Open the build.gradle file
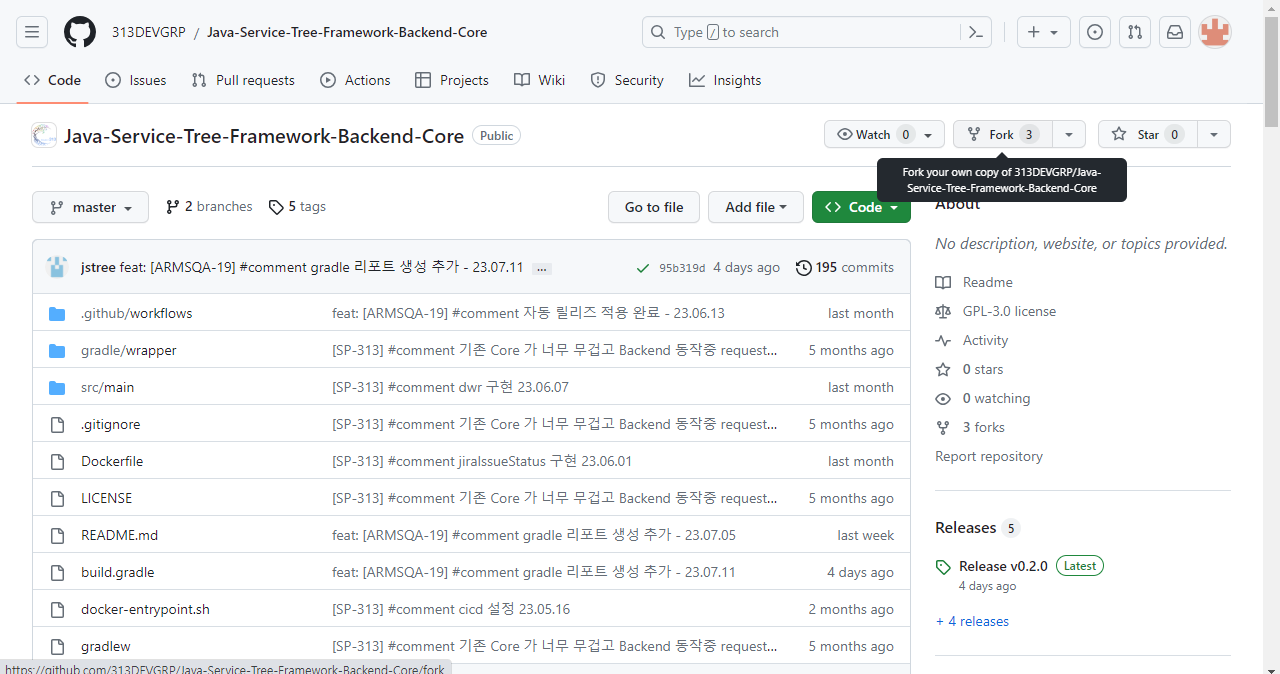Image resolution: width=1280 pixels, height=674 pixels. (x=117, y=572)
